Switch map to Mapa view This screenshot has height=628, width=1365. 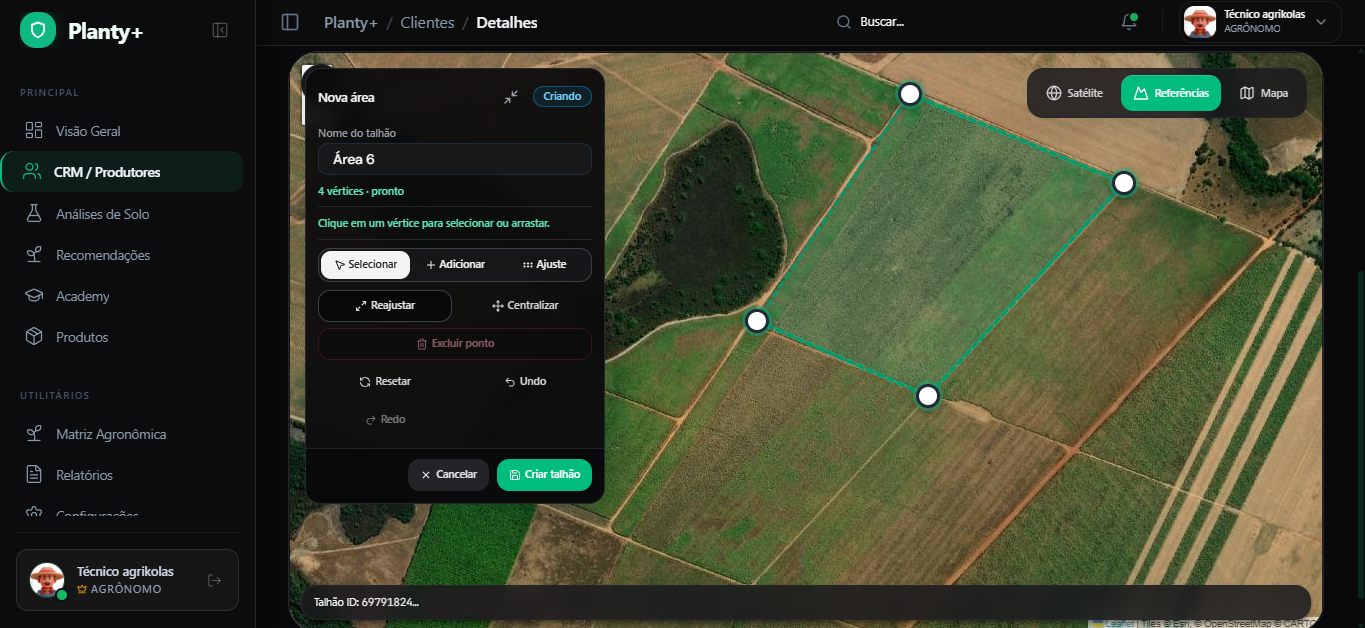click(1264, 93)
